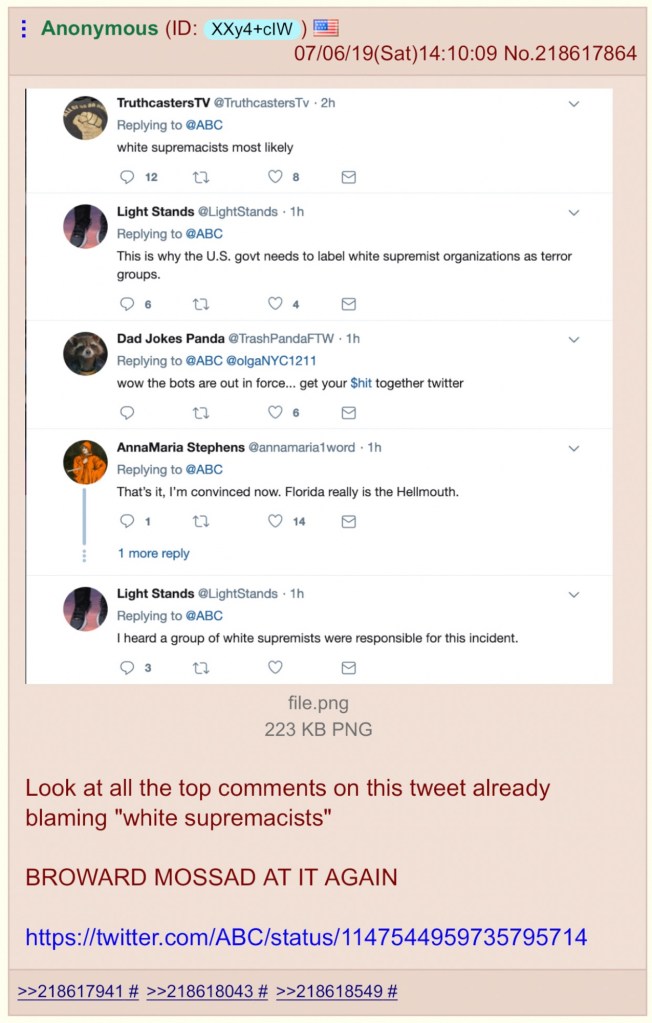Image resolution: width=652 pixels, height=1023 pixels.
Task: Expand the '1 more reply' thread
Action: (153, 553)
